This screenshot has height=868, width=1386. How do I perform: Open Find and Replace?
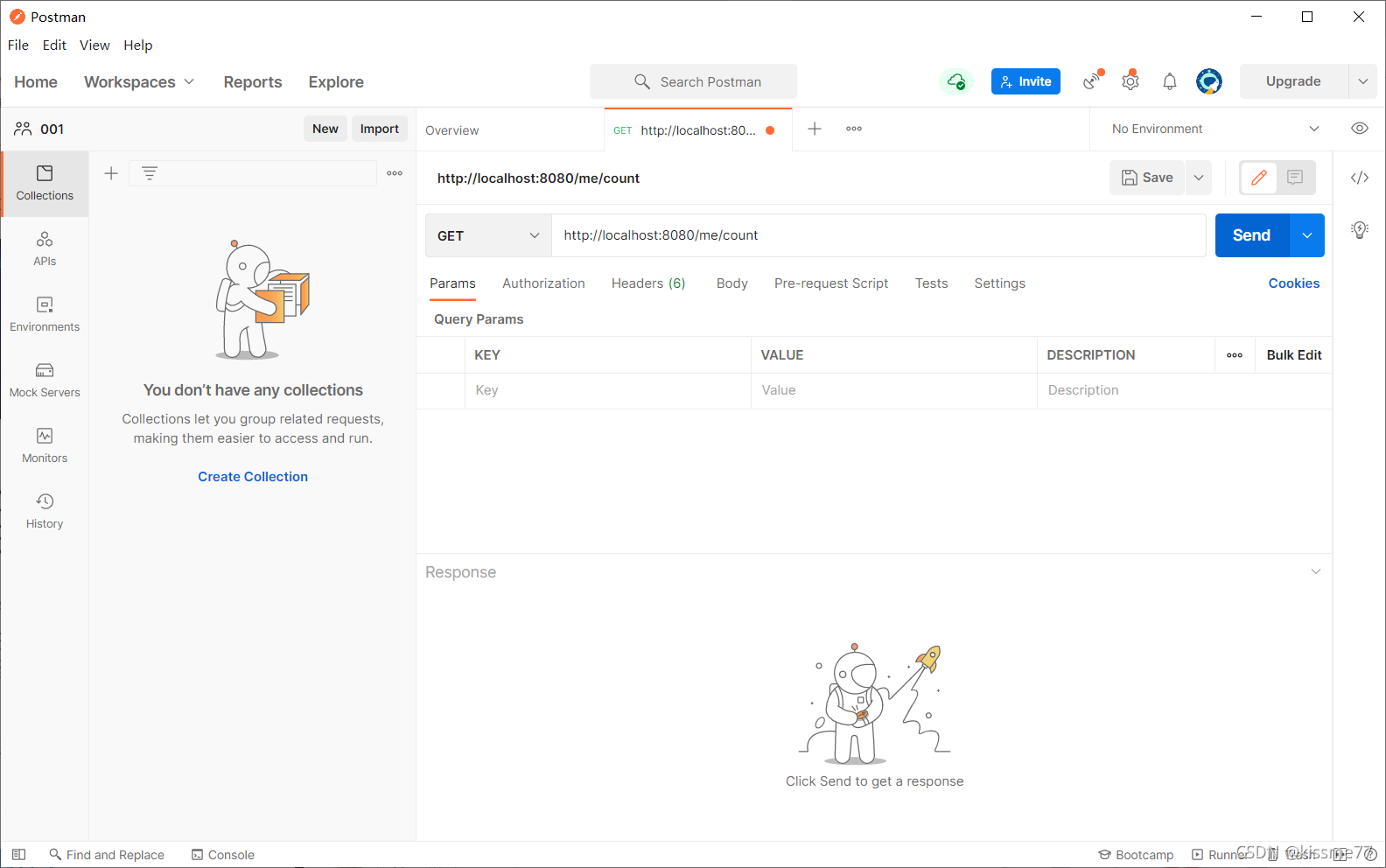107,855
